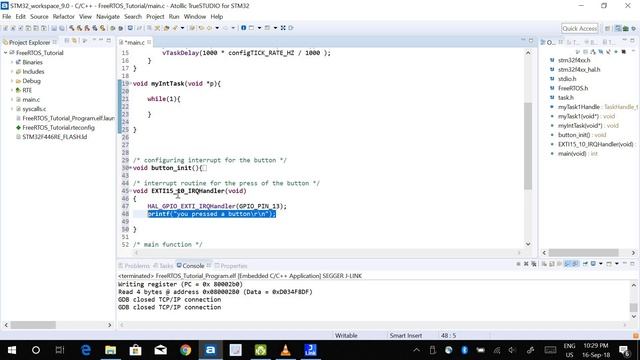Select stm32f4xx.h in Outline
Viewport: 640px width, 360px height.
point(574,60)
